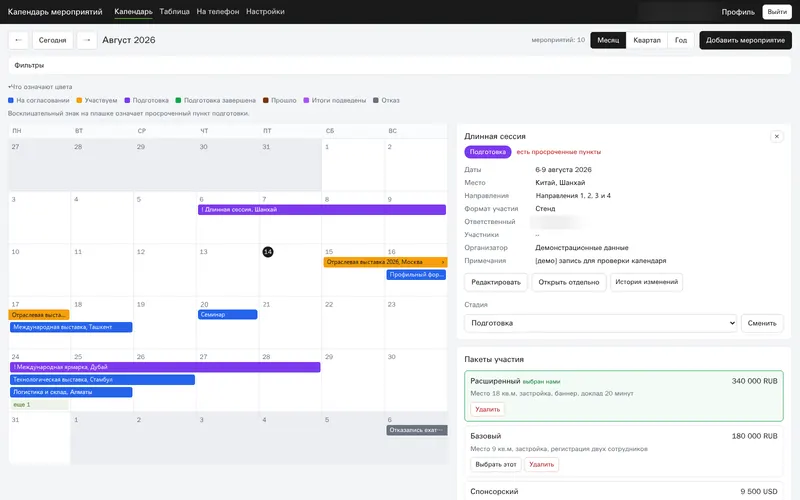
Task: Click Добавить мероприятие button
Action: point(745,40)
